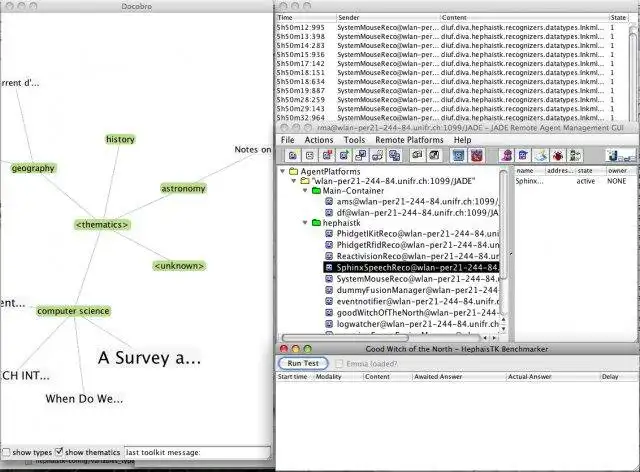Click the agent icon beside logwatcher
The image size is (640, 472).
[x=329, y=324]
